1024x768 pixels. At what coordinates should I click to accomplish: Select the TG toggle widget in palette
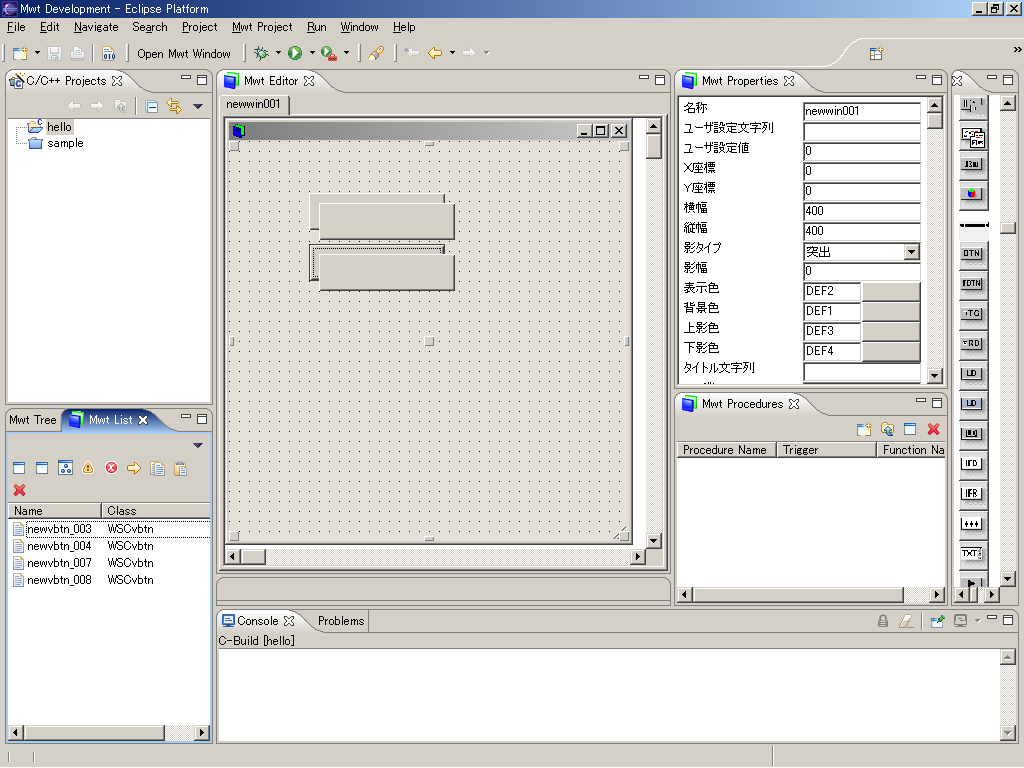pyautogui.click(x=972, y=313)
